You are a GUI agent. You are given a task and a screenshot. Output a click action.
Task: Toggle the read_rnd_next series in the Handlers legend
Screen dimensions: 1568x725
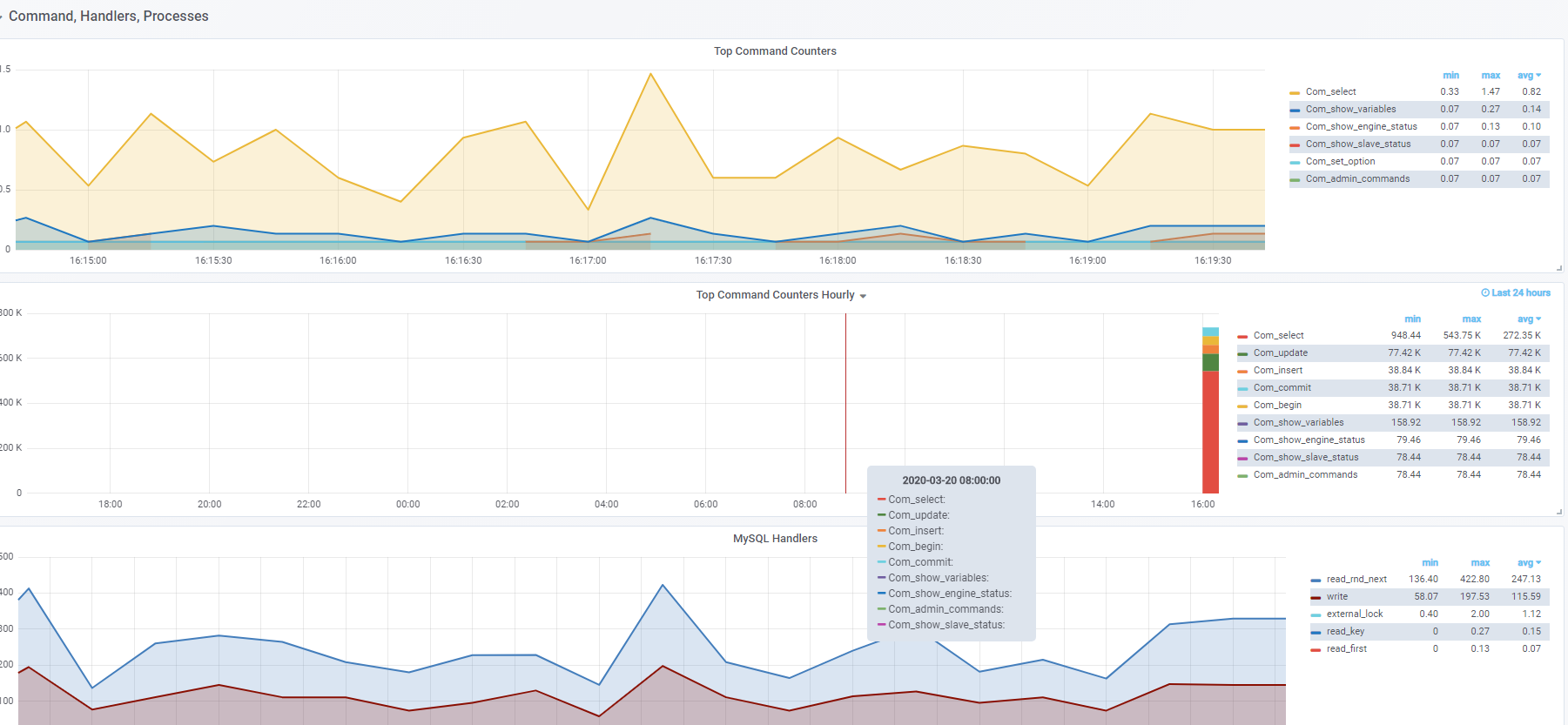pyautogui.click(x=1356, y=579)
